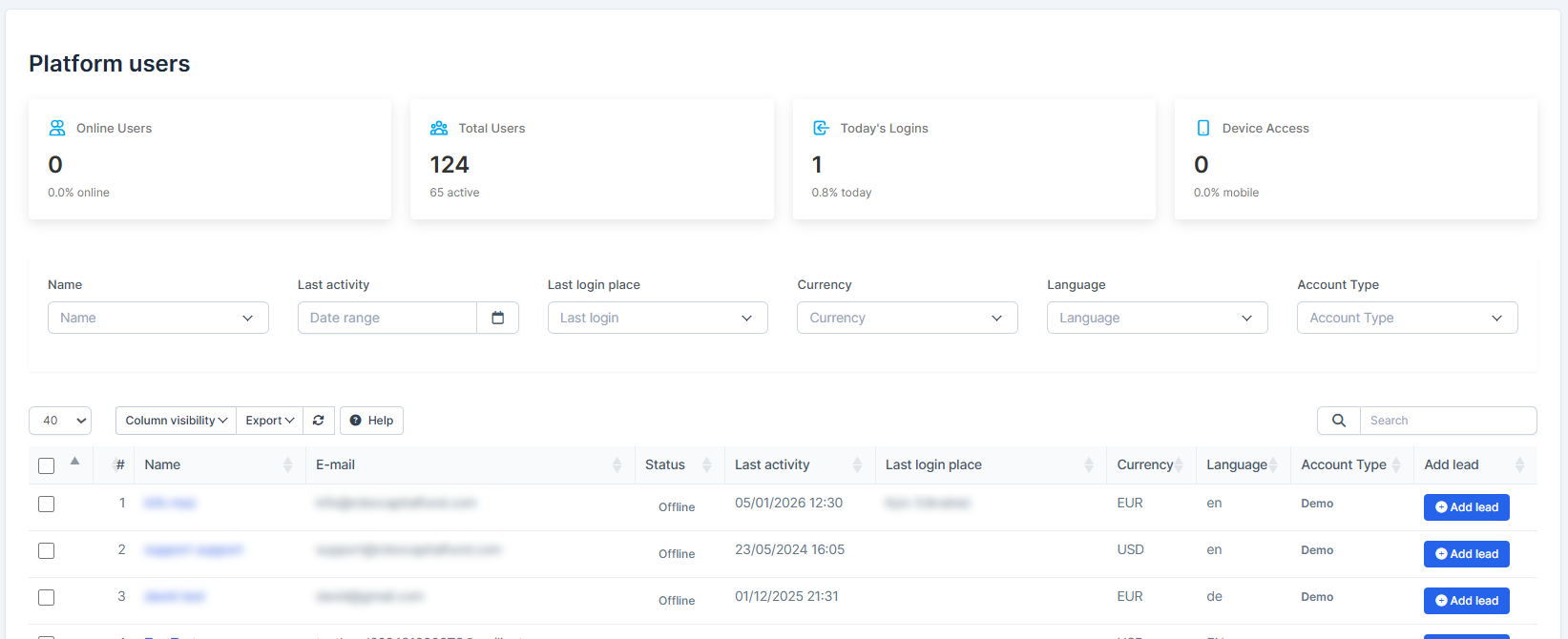Open the Column visibility menu
Screen dimensions: 1568x639
coord(176,421)
